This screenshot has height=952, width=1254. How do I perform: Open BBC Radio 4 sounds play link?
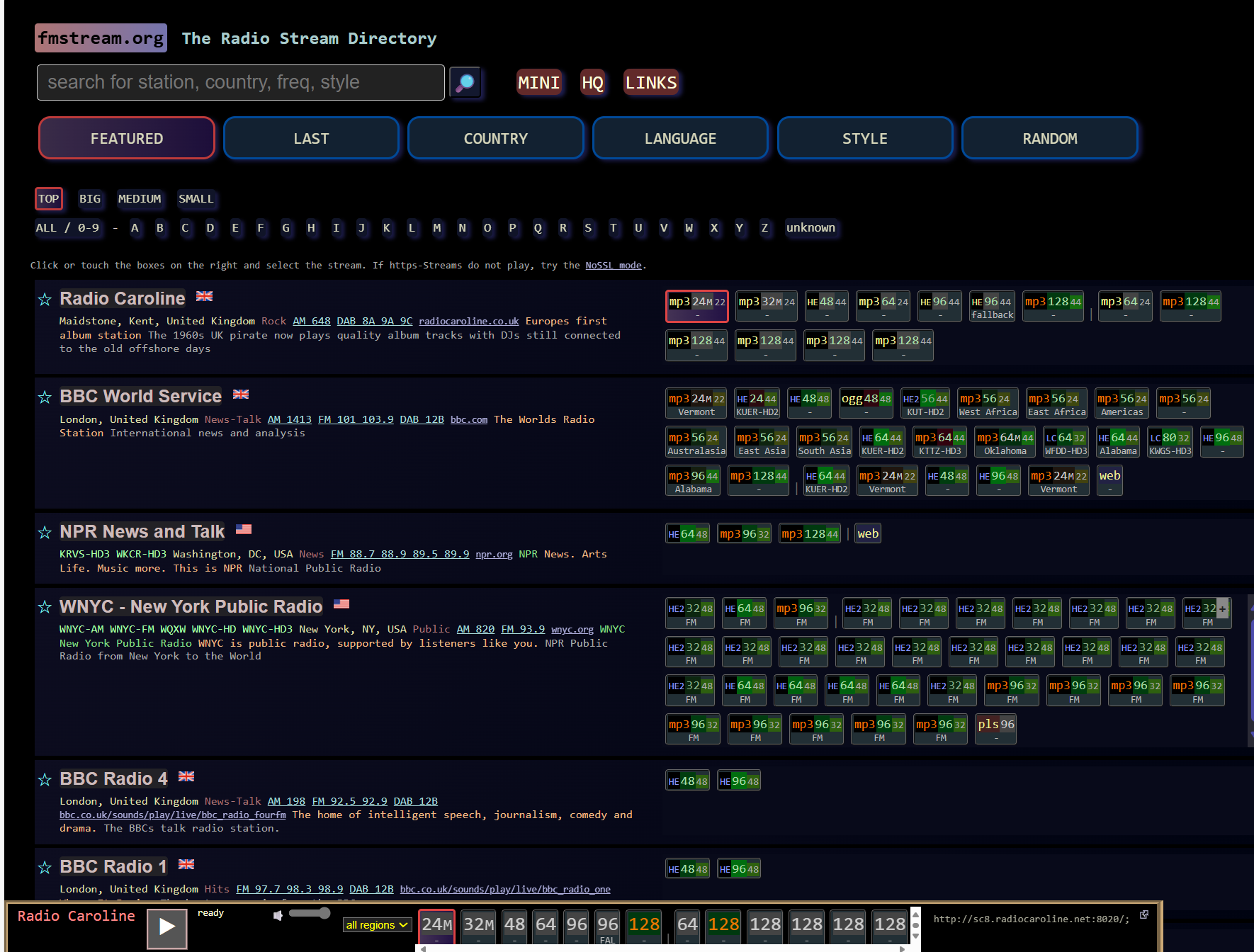coord(173,815)
